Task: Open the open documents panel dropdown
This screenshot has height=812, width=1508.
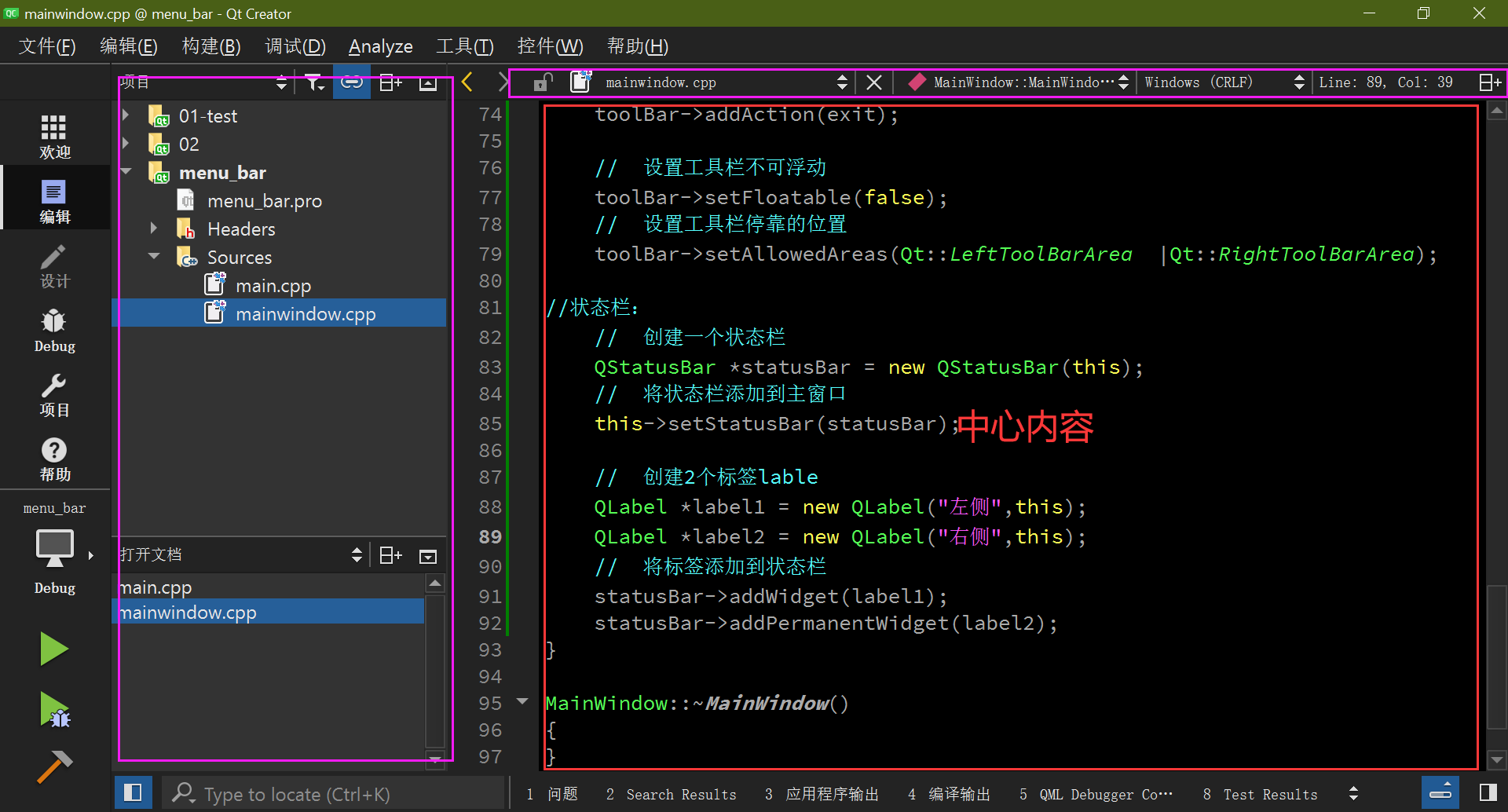Action: tap(357, 555)
